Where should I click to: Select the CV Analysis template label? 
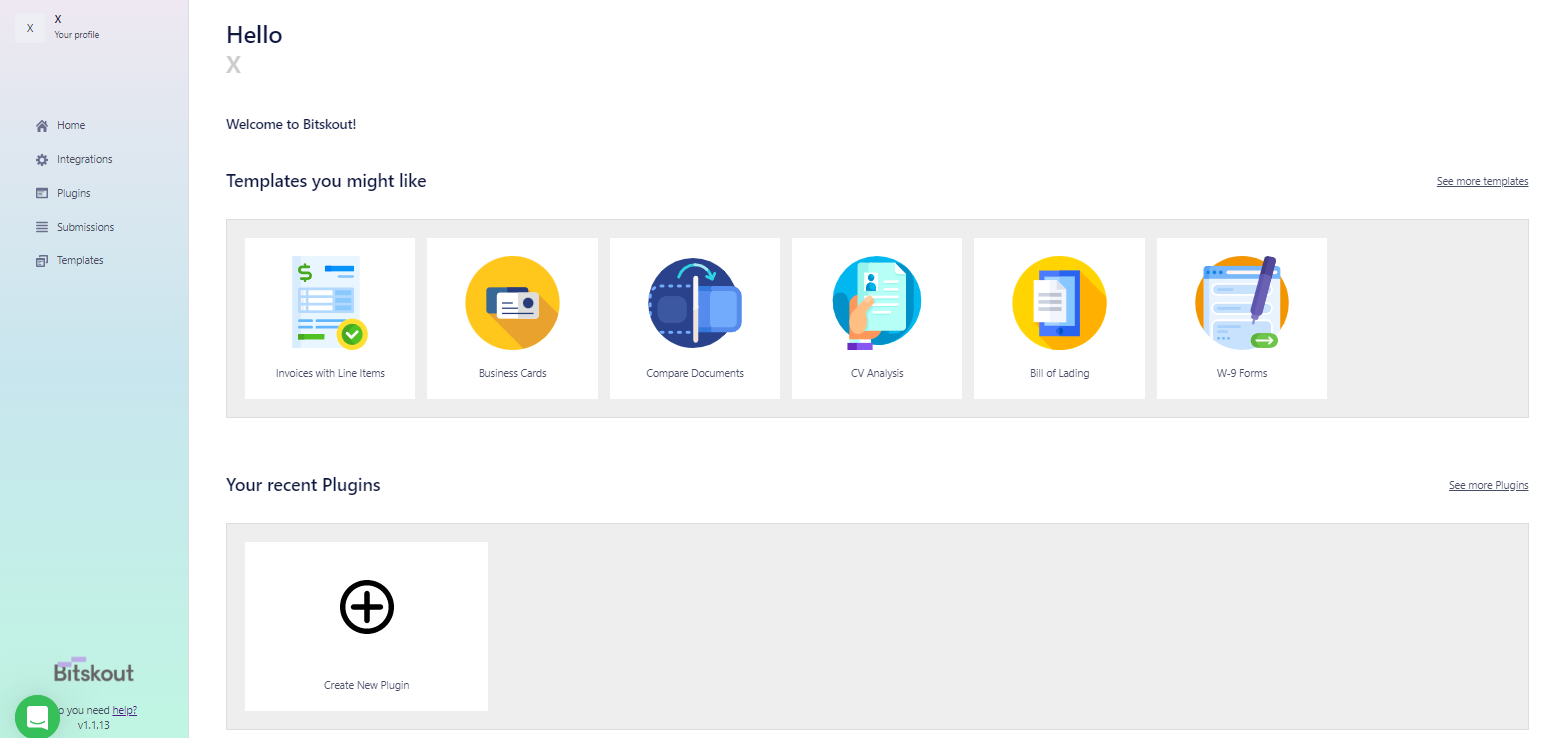(x=877, y=374)
